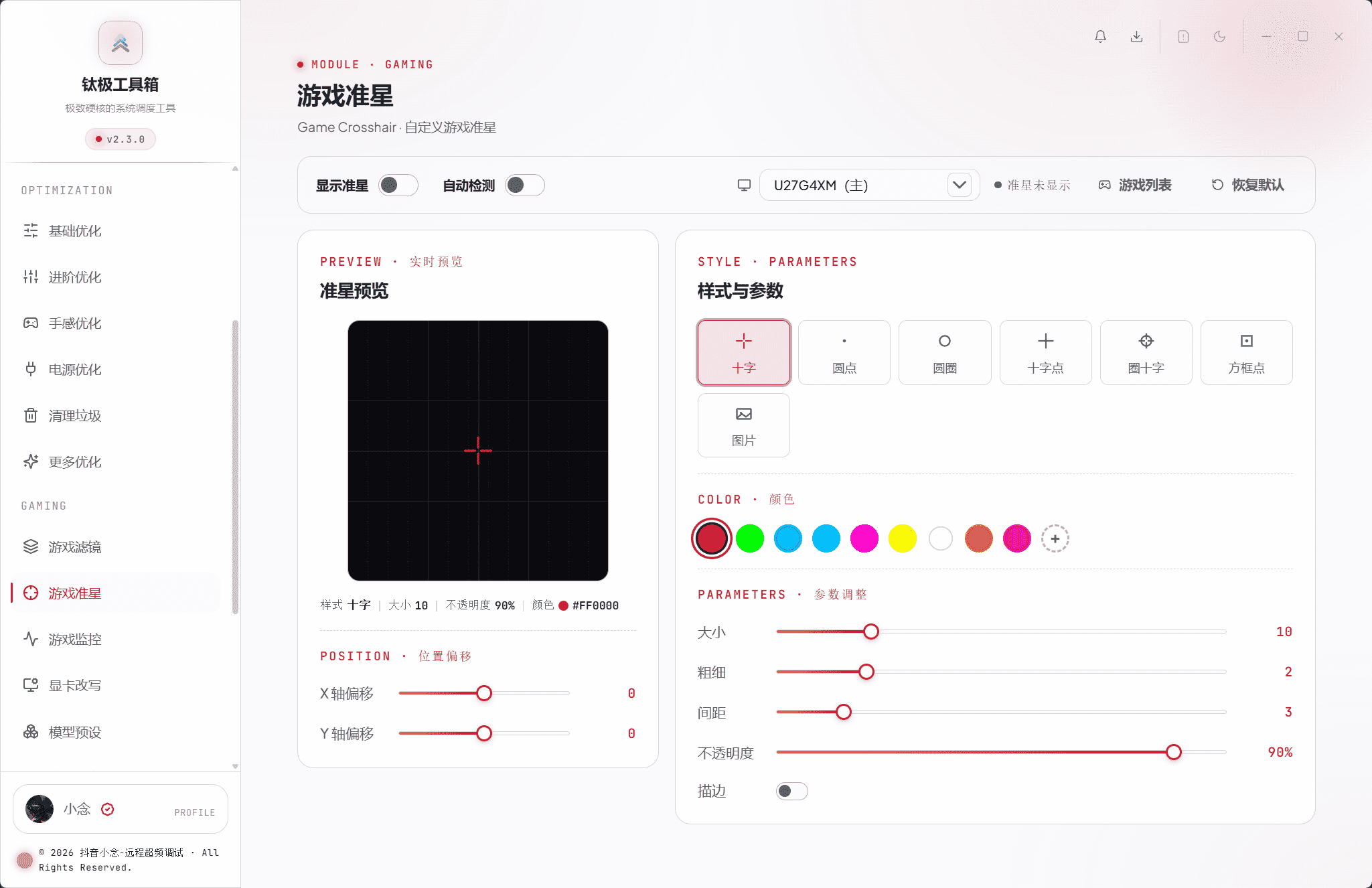Pick the white color swatch

[941, 538]
